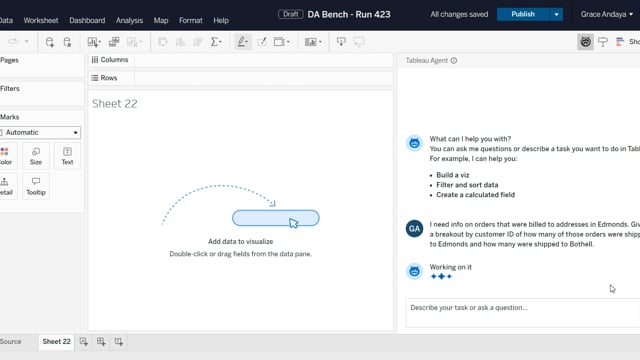Click the Color button on Marks card
This screenshot has height=360, width=640.
tap(5, 156)
